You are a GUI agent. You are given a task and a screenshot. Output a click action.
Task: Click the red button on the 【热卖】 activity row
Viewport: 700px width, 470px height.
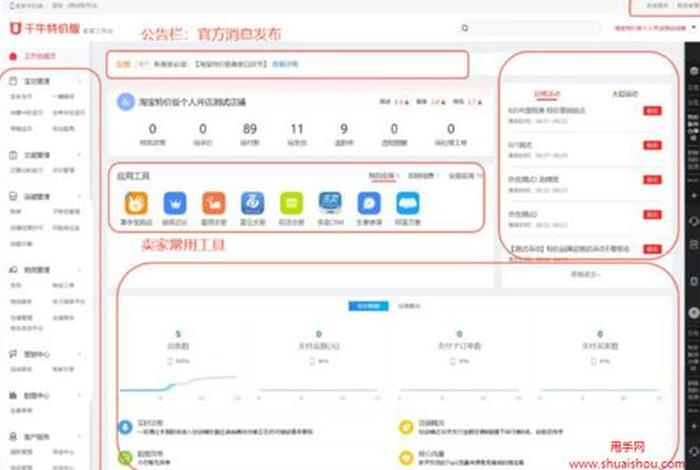click(x=652, y=249)
